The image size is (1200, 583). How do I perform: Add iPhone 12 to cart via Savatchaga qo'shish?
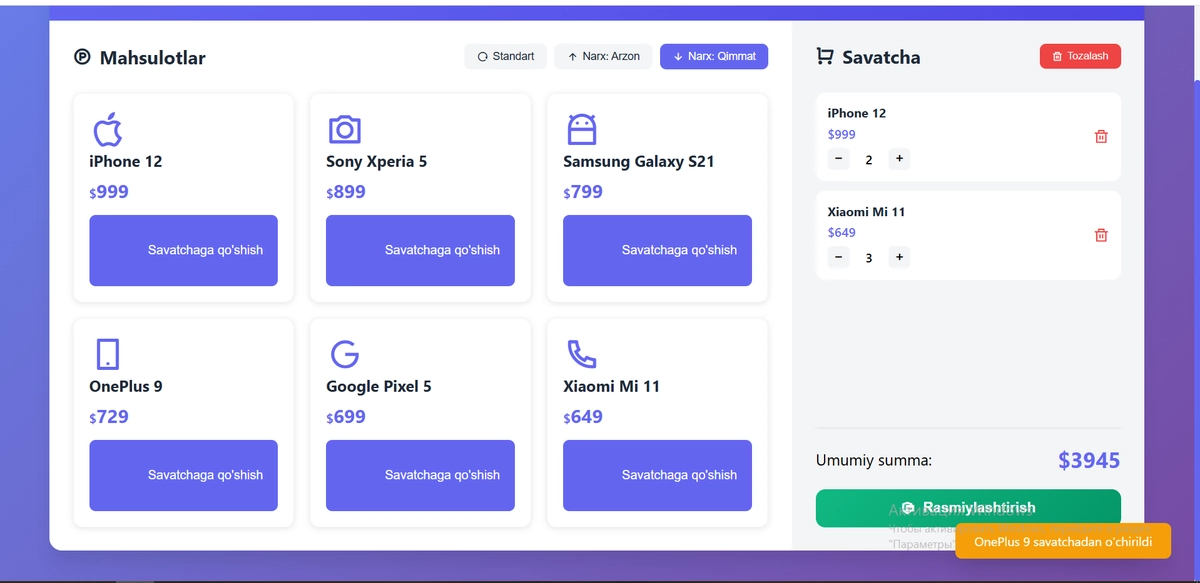pyautogui.click(x=183, y=250)
